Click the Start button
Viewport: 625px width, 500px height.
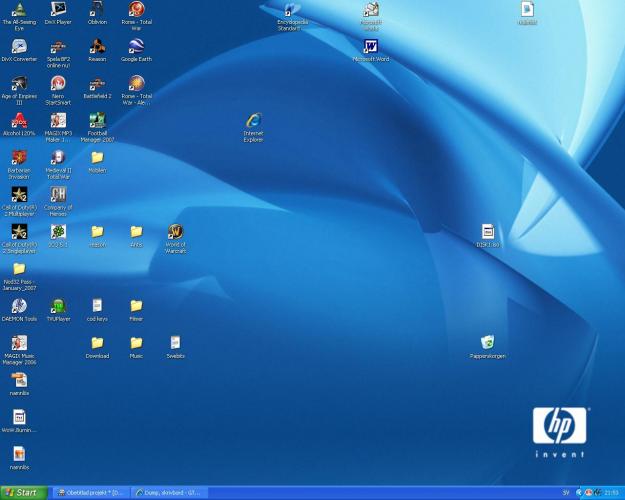pos(21,492)
